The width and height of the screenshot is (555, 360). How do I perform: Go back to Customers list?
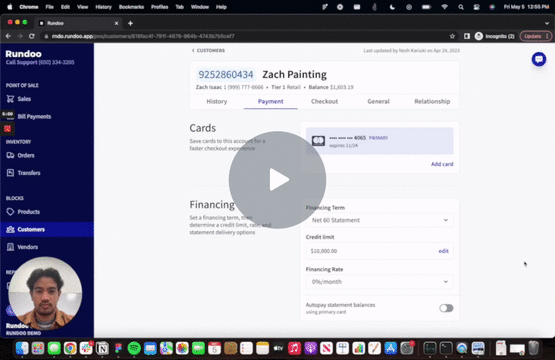point(208,51)
